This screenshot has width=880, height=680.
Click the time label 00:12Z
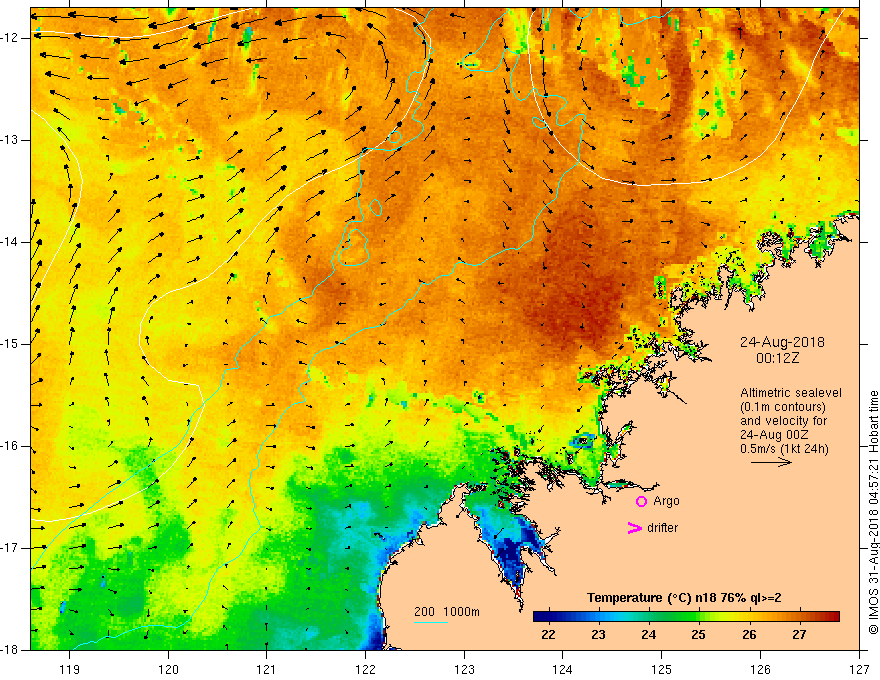(x=777, y=358)
